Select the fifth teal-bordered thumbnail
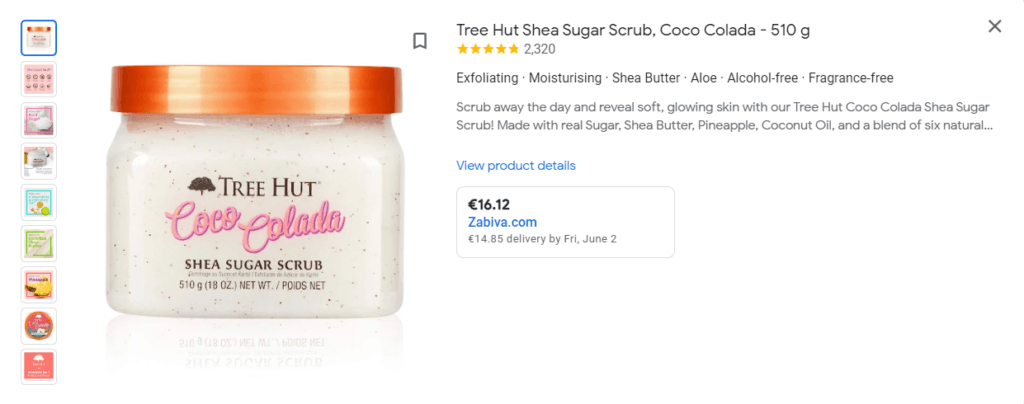The height and width of the screenshot is (404, 1024). click(39, 202)
